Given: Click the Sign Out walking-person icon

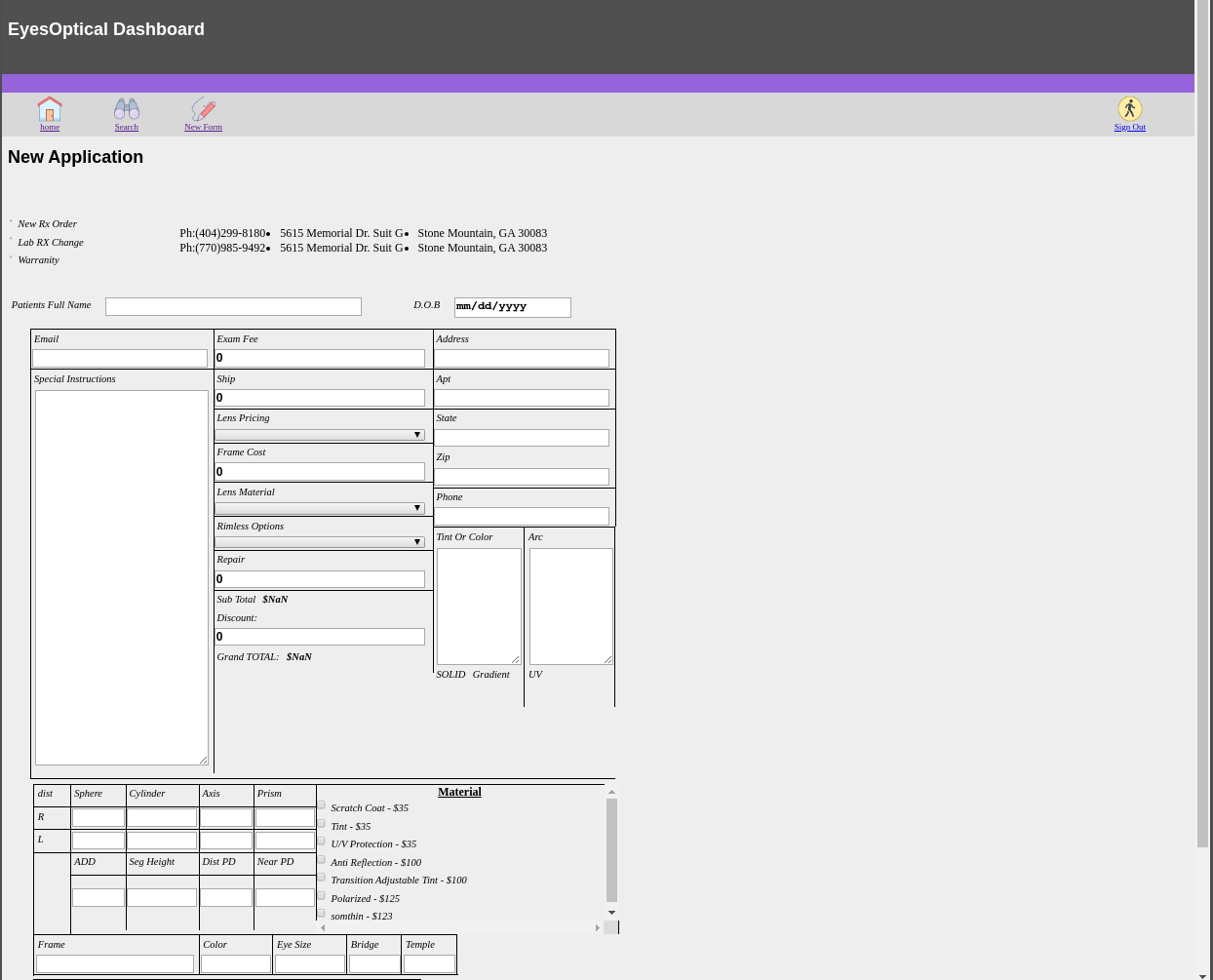Looking at the screenshot, I should pyautogui.click(x=1129, y=108).
